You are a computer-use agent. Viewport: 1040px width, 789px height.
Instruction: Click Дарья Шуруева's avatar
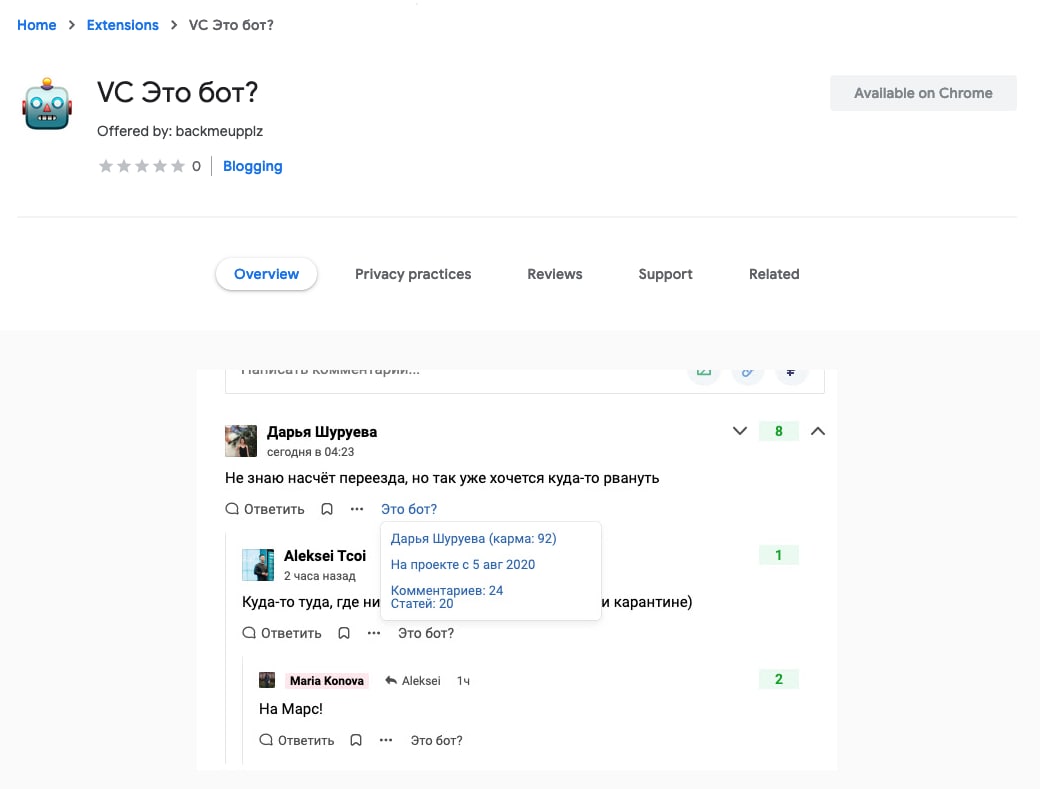click(241, 441)
